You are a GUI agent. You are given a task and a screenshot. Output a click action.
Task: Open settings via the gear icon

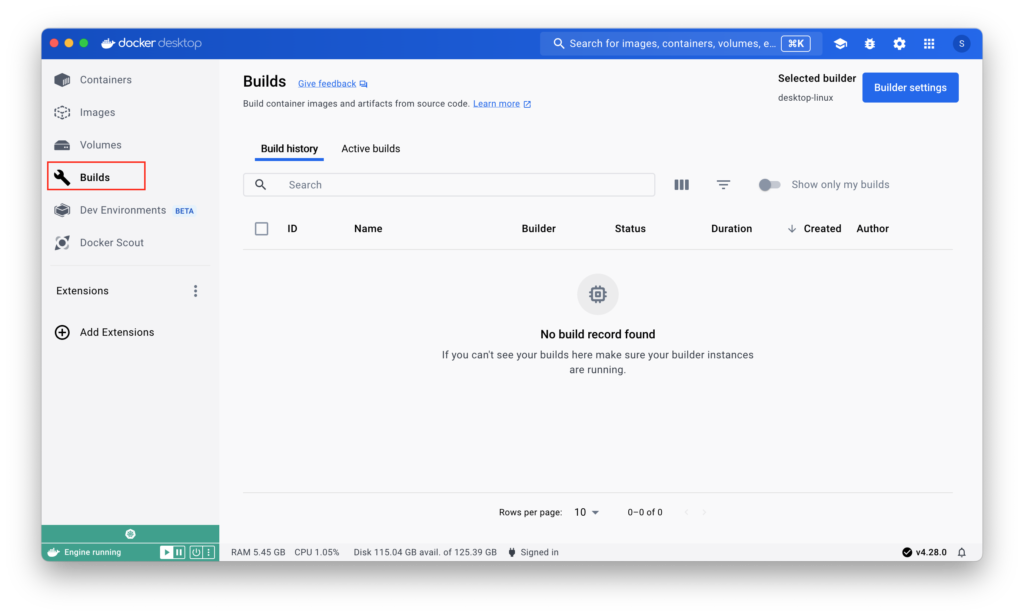click(899, 44)
